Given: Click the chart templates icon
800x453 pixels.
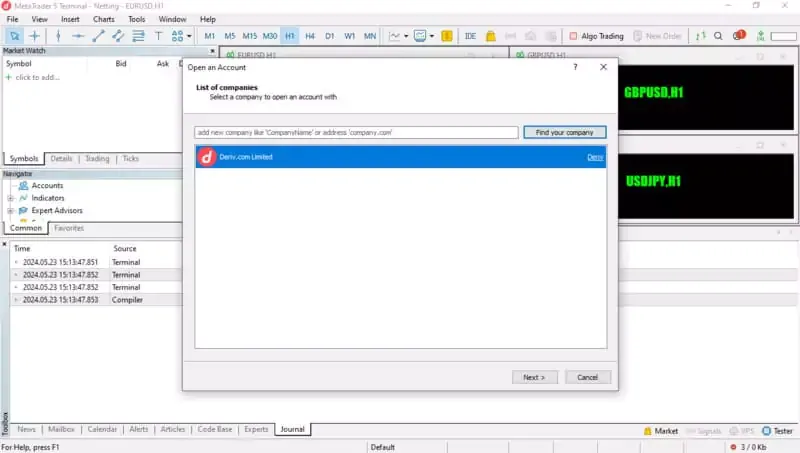Looking at the screenshot, I should coord(420,36).
